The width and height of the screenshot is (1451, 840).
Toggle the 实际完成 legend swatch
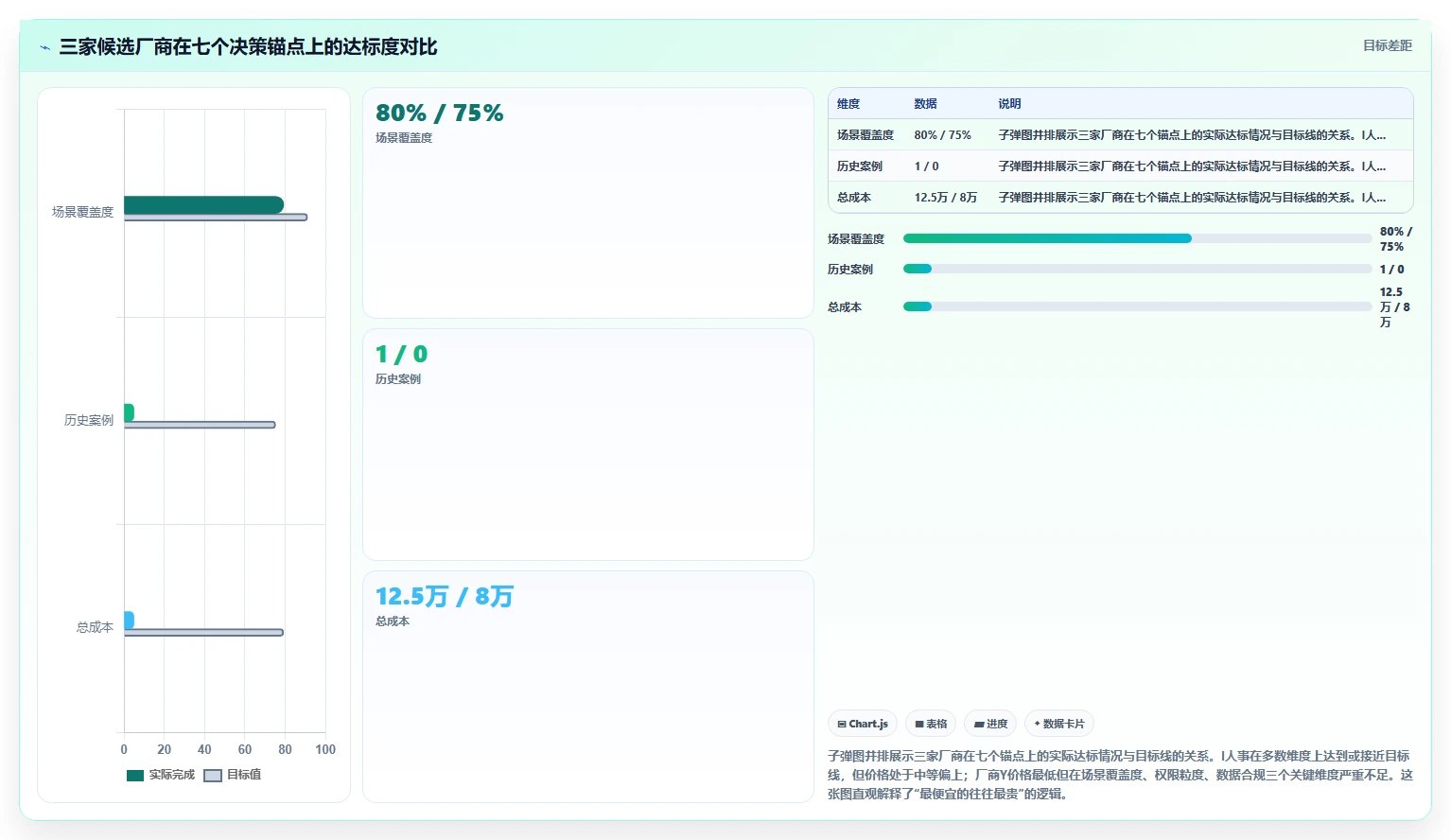[x=135, y=776]
